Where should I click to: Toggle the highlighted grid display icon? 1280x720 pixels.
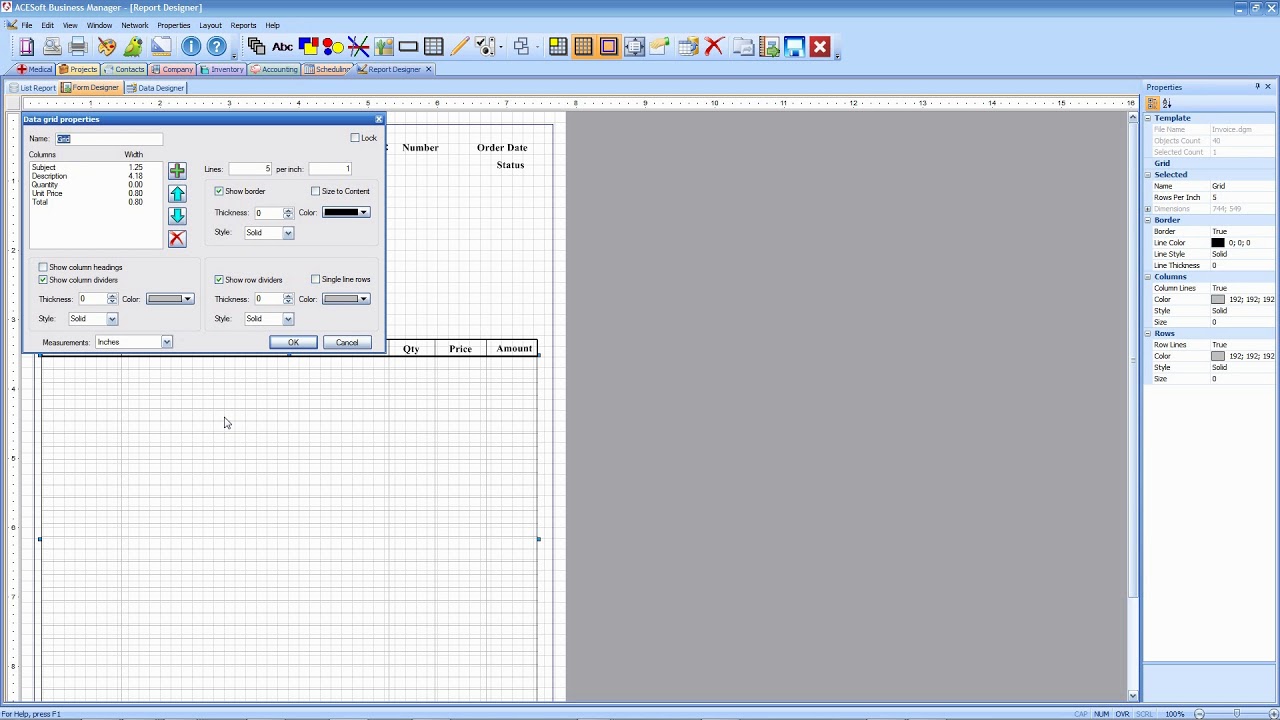pyautogui.click(x=583, y=46)
